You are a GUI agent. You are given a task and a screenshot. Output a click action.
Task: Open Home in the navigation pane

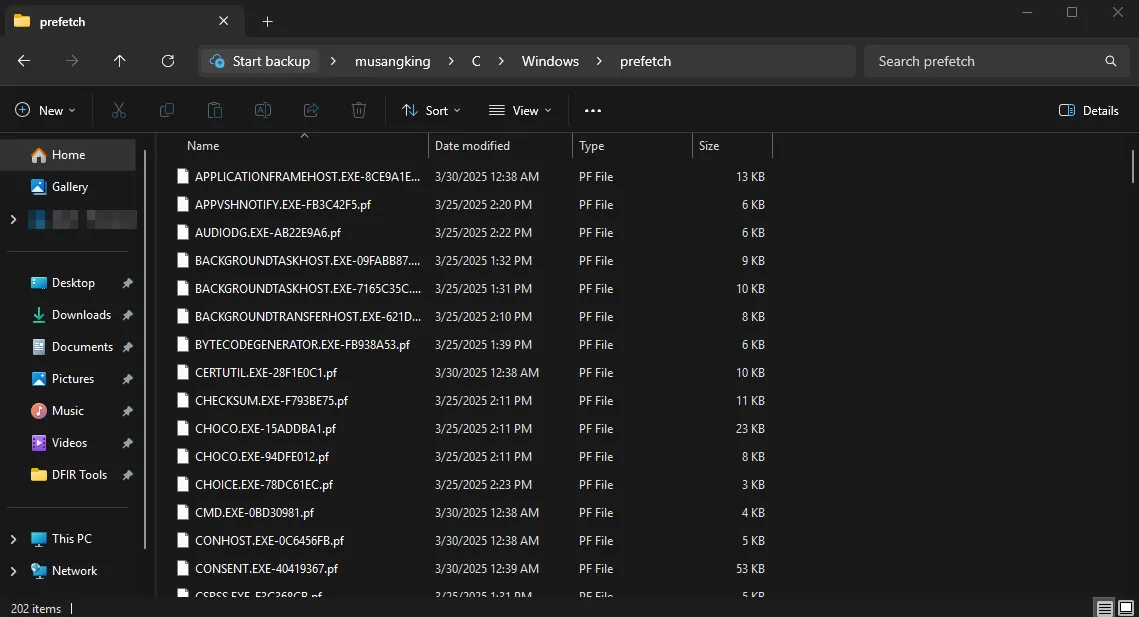[x=68, y=155]
